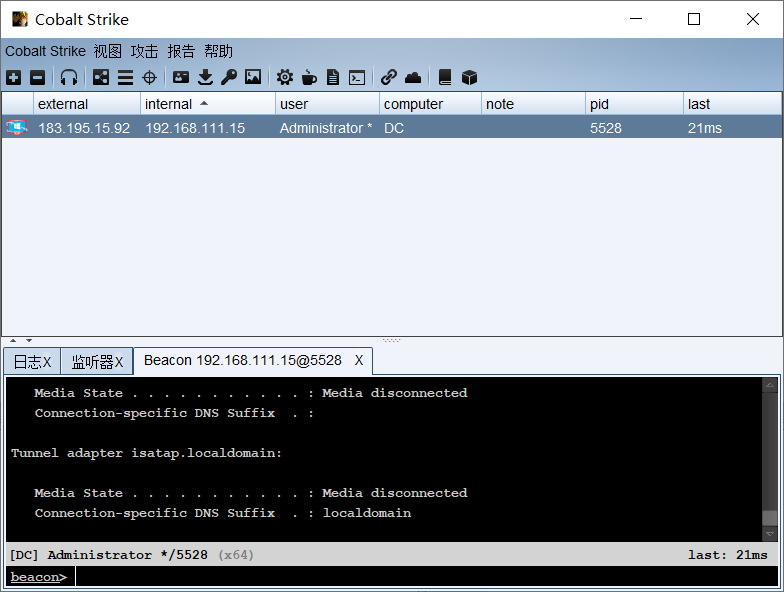Click the terminal scripted web delivery icon
Viewport: 784px width, 592px height.
(357, 78)
